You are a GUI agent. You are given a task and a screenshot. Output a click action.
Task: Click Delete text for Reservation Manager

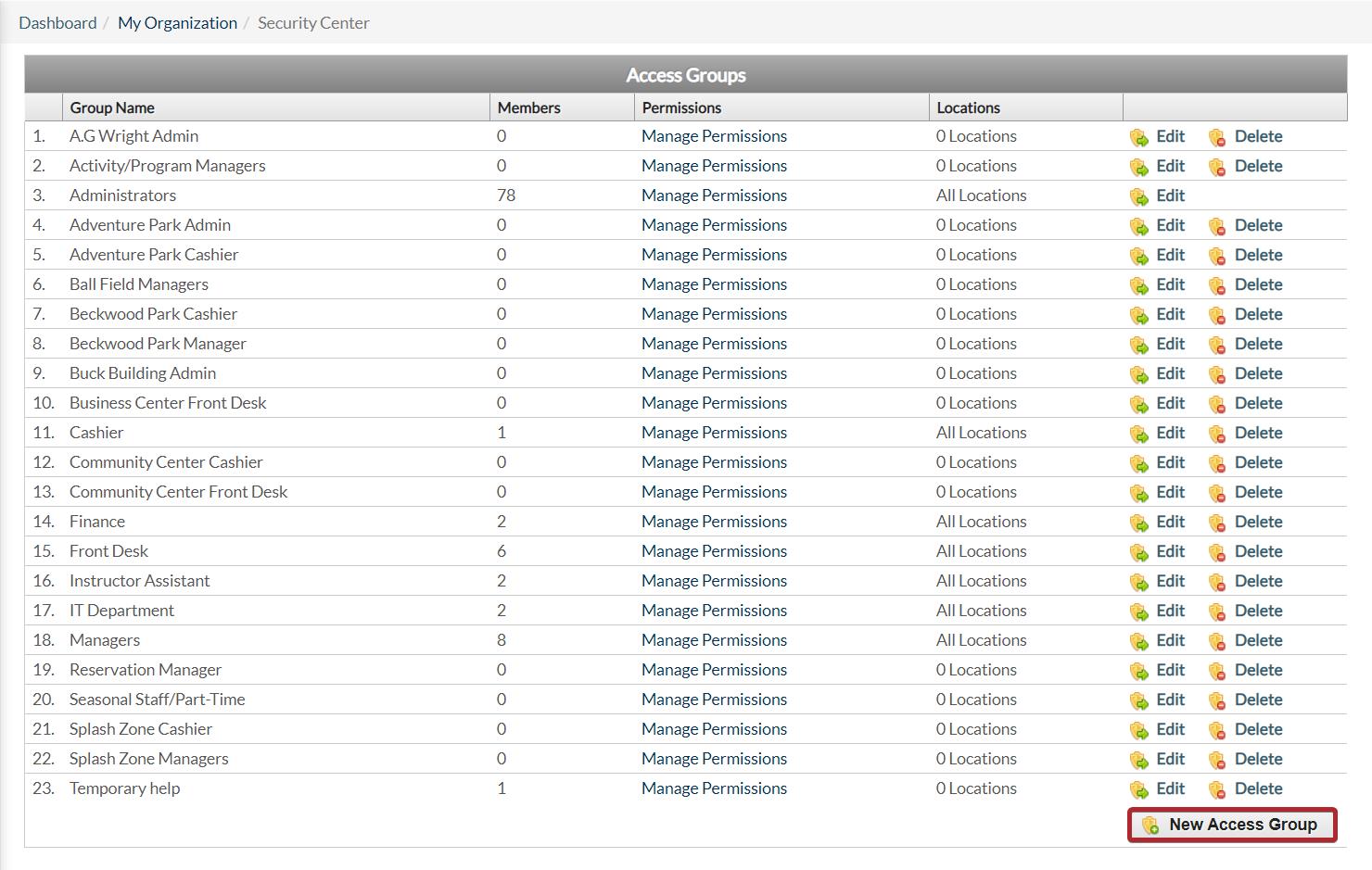point(1258,670)
